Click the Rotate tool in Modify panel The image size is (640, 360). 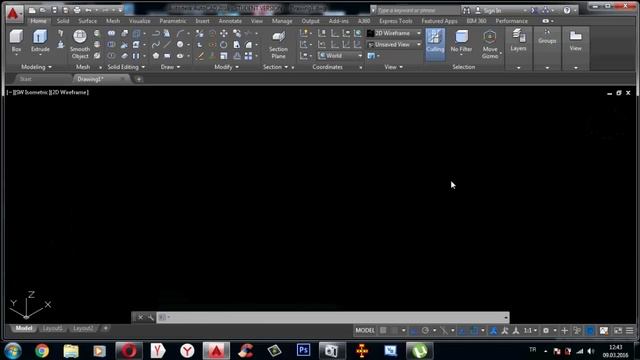point(224,44)
